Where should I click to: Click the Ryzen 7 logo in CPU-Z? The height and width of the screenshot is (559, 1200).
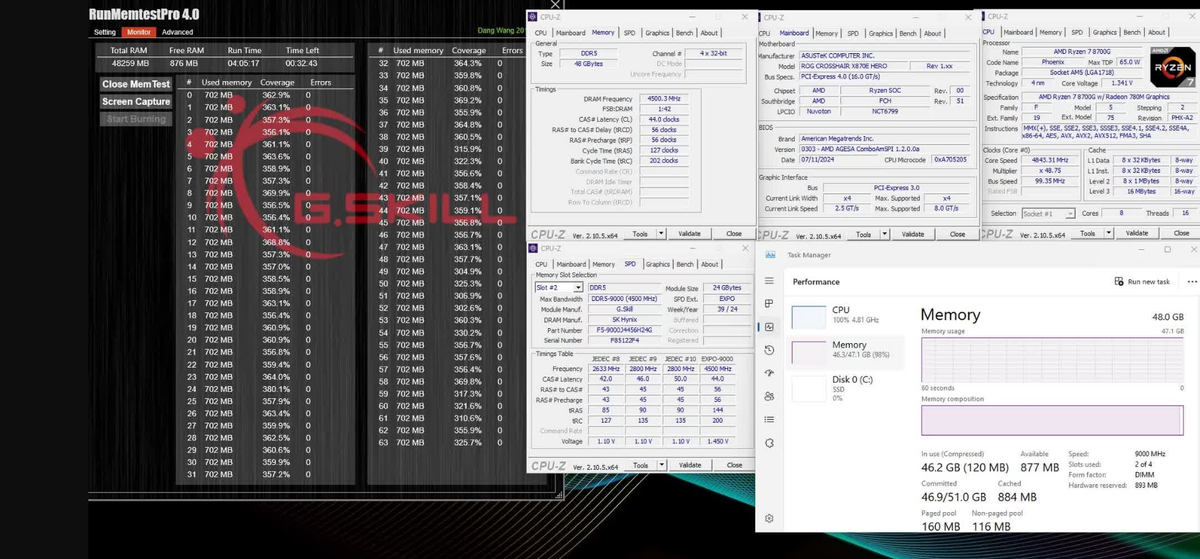click(x=1171, y=66)
